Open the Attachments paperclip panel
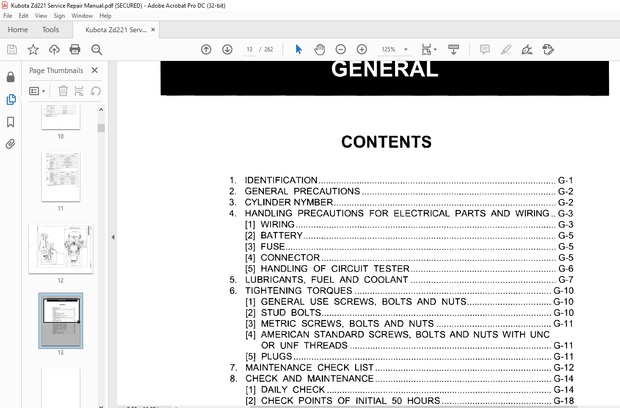This screenshot has width=620, height=408. [x=11, y=144]
